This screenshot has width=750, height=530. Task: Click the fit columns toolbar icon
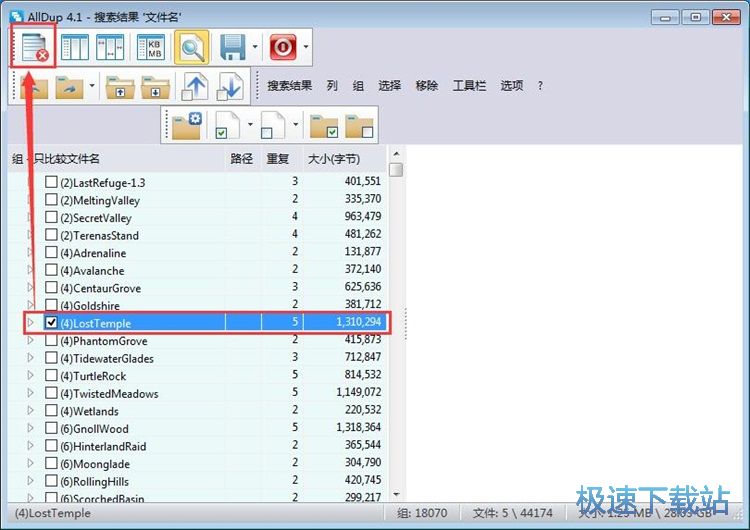(x=75, y=47)
